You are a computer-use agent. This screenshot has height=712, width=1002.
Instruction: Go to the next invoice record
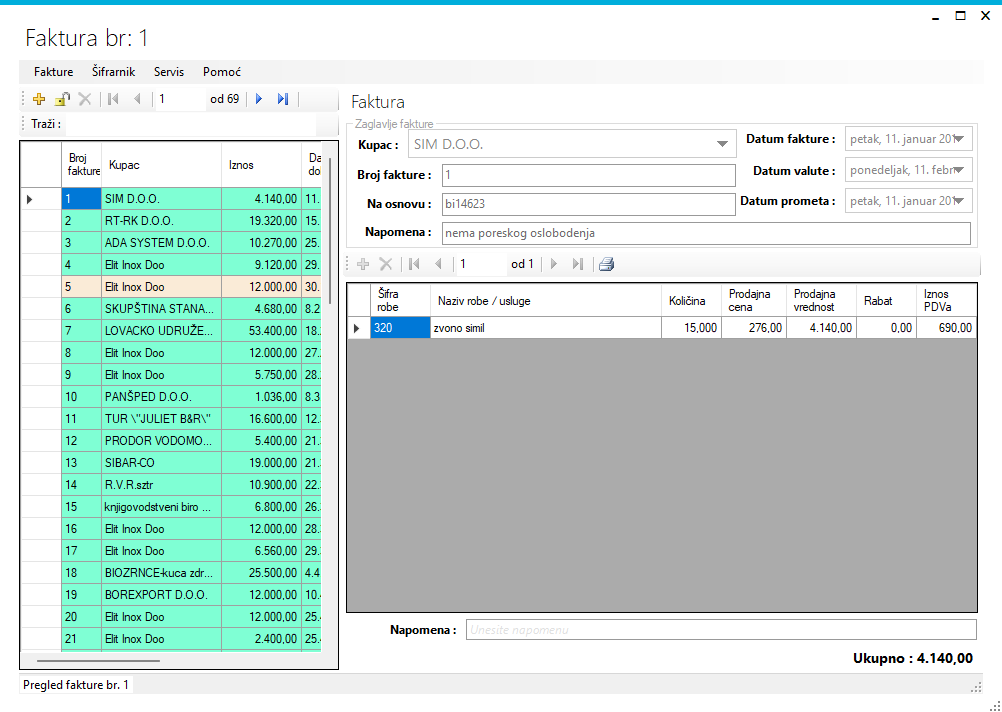tap(259, 99)
